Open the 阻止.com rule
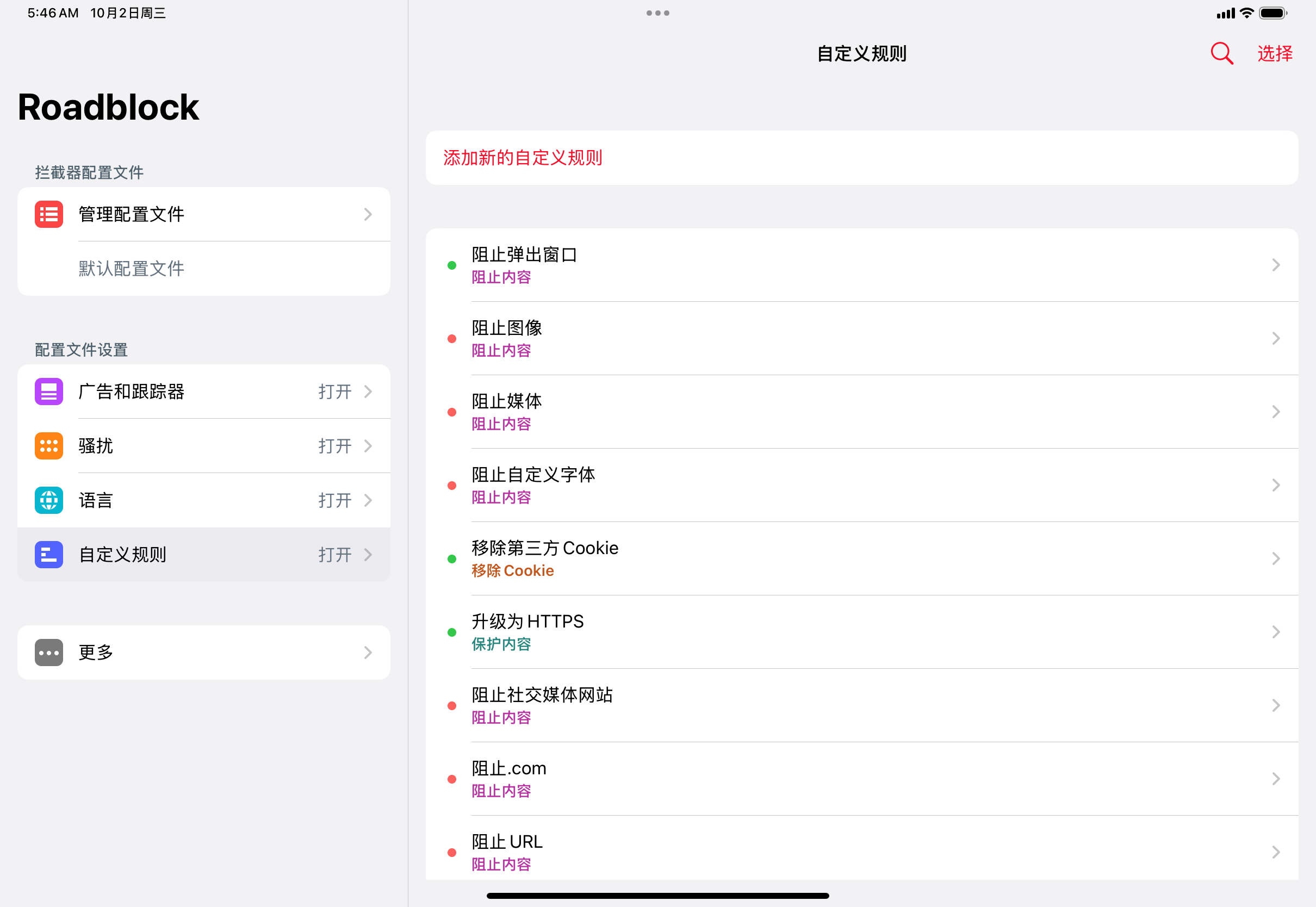The height and width of the screenshot is (907, 1316). pos(861,779)
